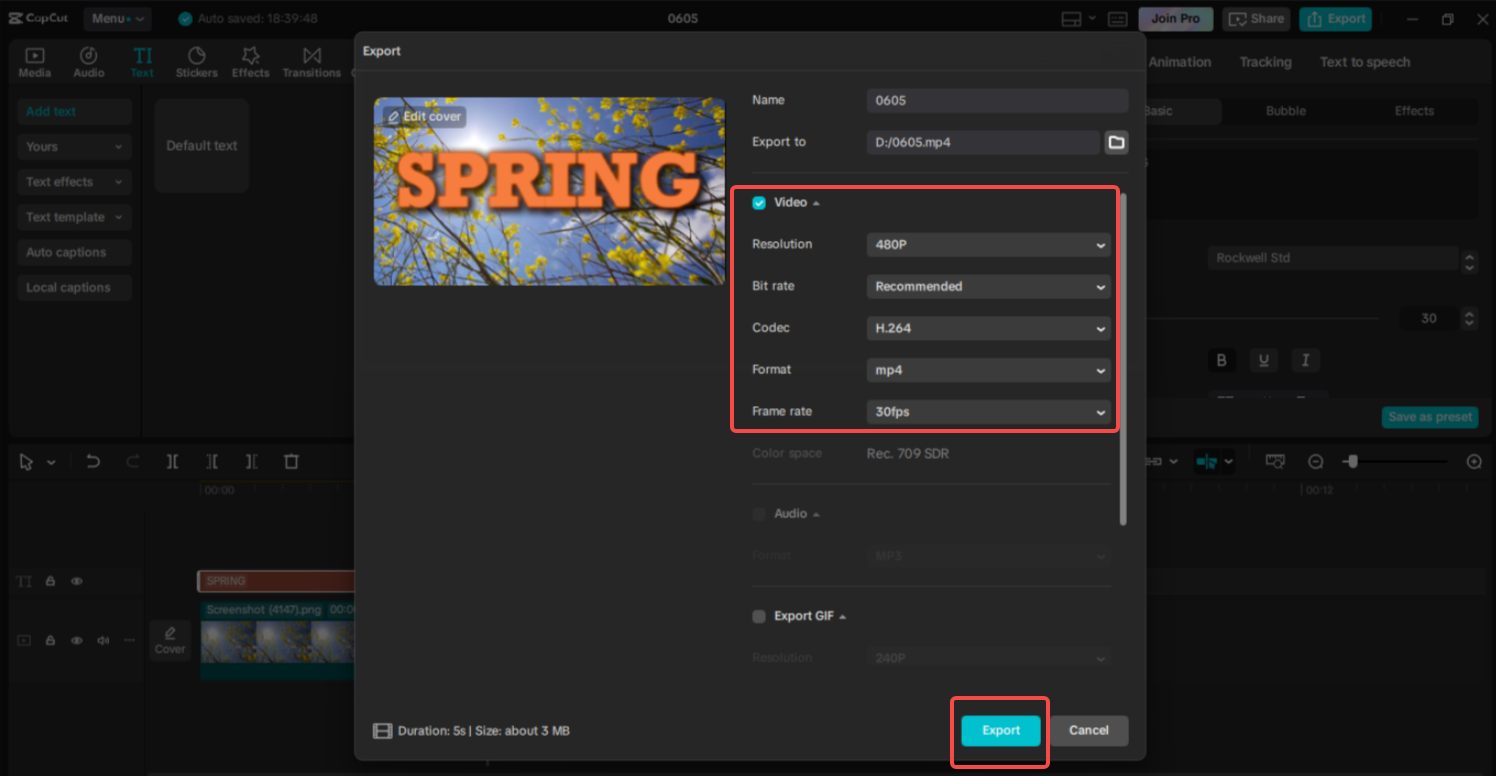Screen dimensions: 1496x776
Task: Click the Save as preset button
Action: point(1430,417)
